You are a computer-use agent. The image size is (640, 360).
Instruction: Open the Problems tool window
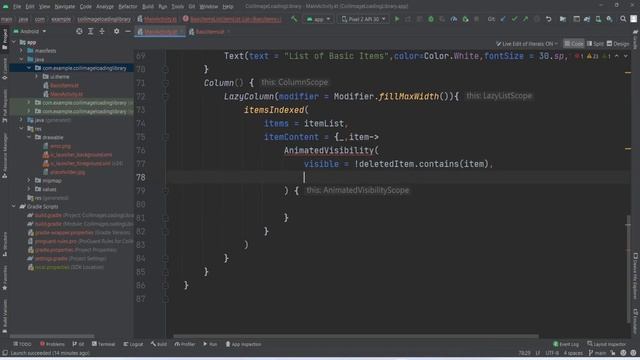(x=52, y=344)
